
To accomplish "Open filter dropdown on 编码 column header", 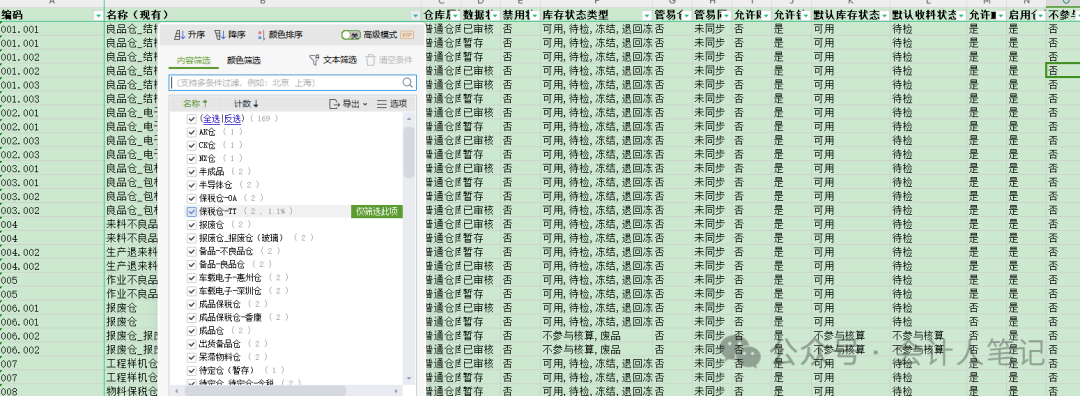I will click(98, 15).
